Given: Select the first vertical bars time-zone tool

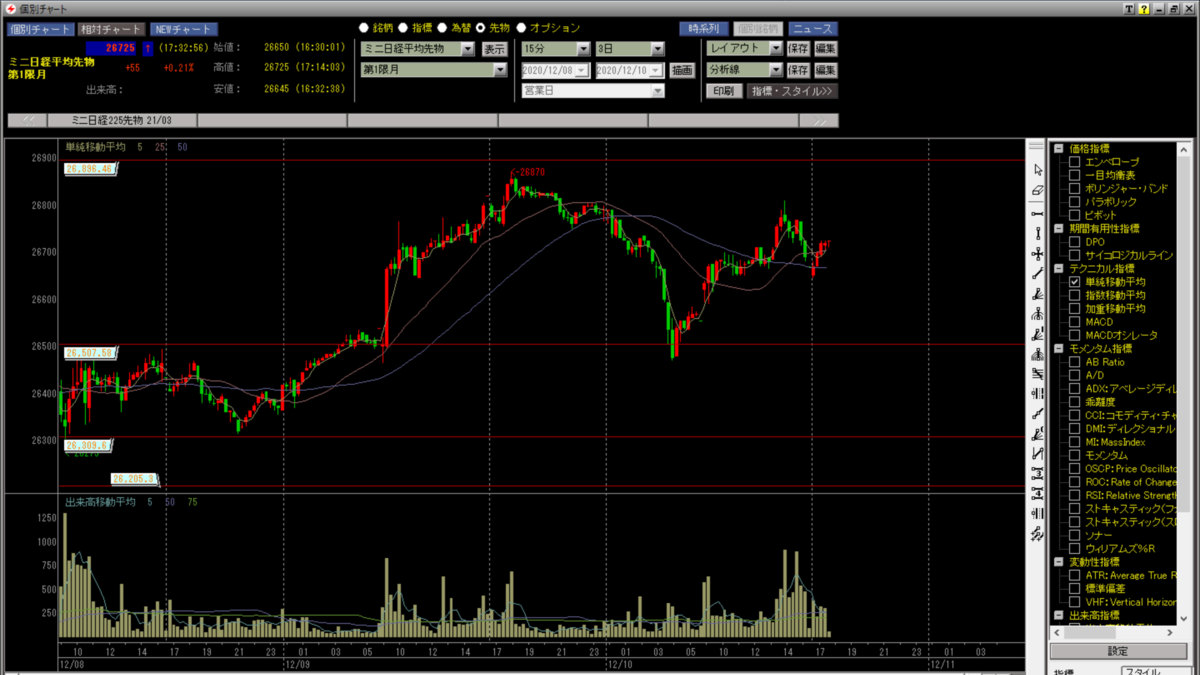Looking at the screenshot, I should click(x=1037, y=393).
